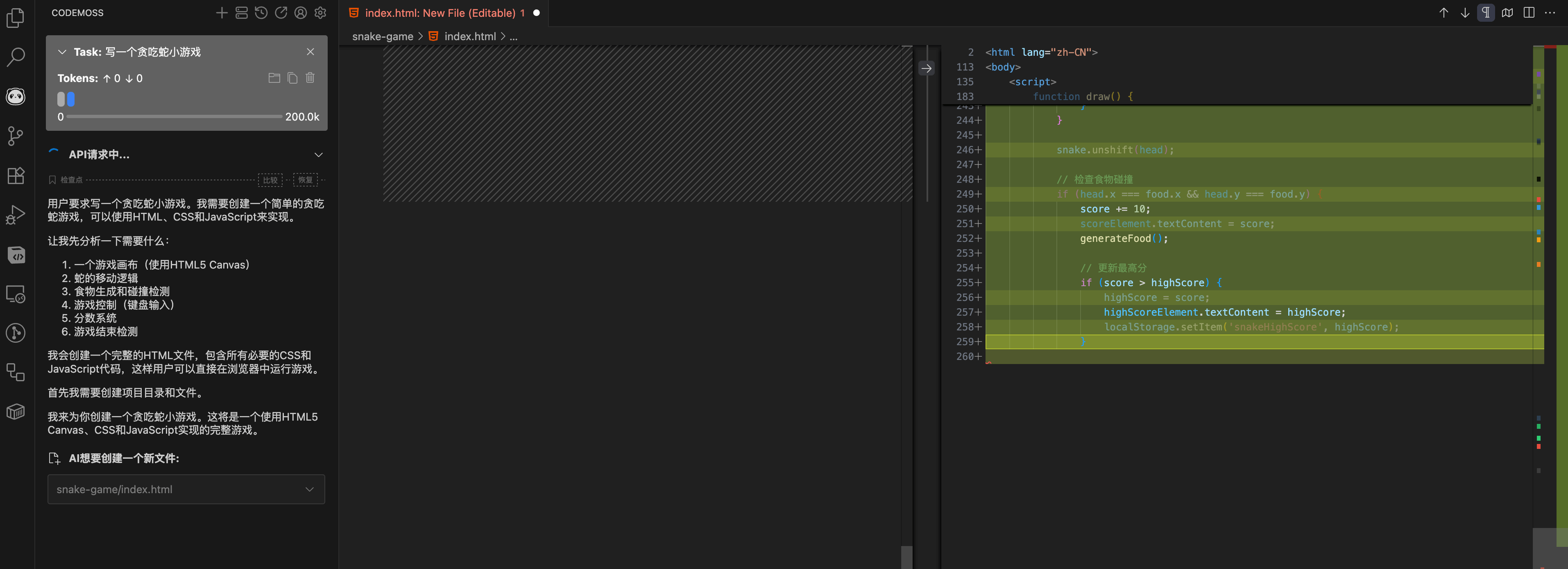Image resolution: width=1568 pixels, height=569 pixels.
Task: Copy the task using the copy icon
Action: [292, 78]
